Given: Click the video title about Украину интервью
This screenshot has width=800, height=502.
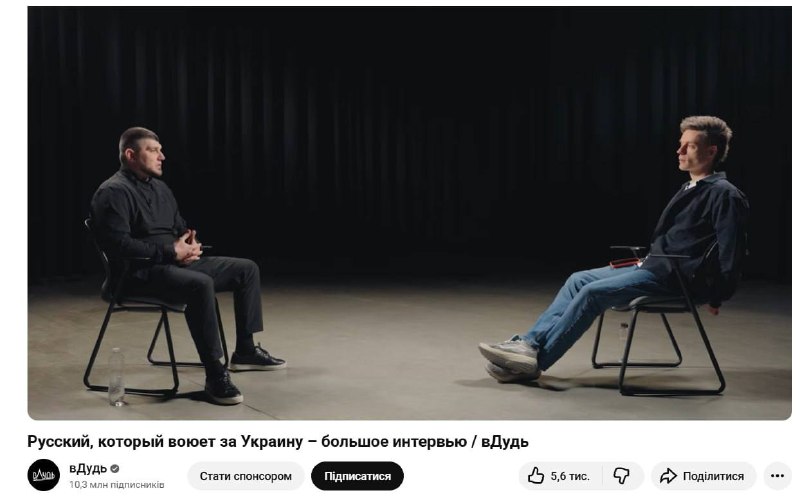Looking at the screenshot, I should [278, 441].
